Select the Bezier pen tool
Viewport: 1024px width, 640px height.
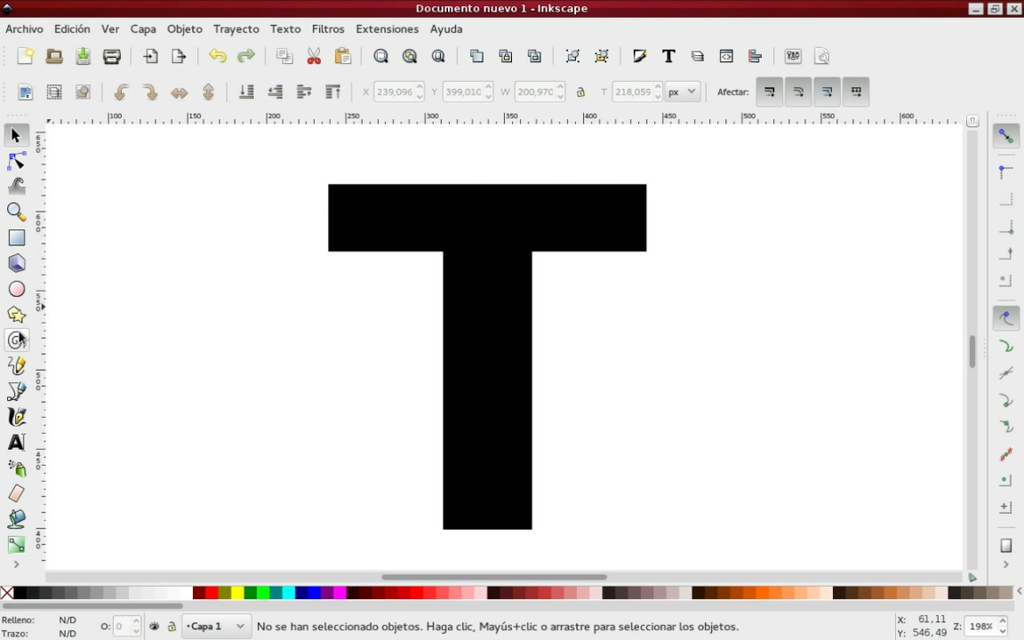tap(16, 391)
